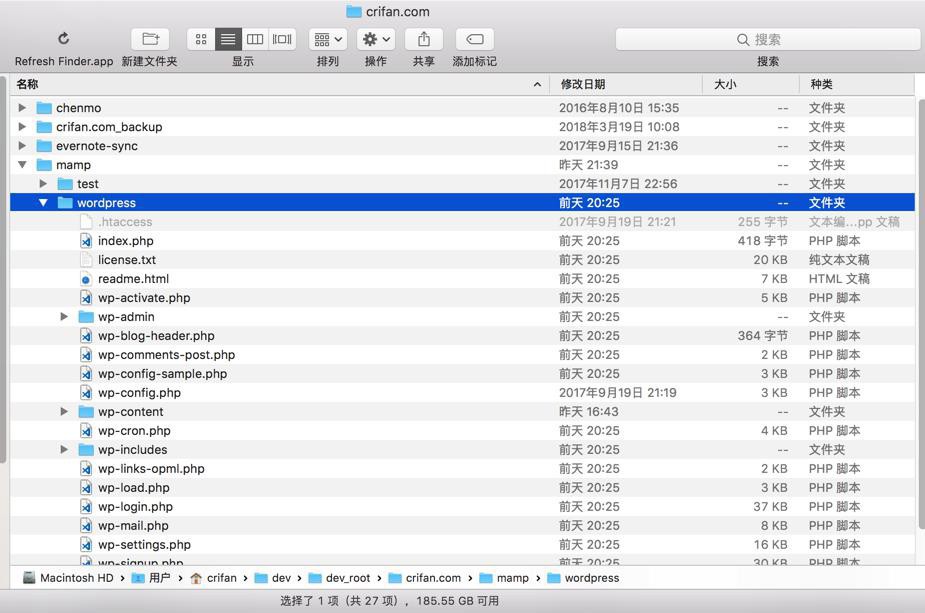The image size is (925, 613).
Task: Switch to icon view mode
Action: tap(201, 40)
